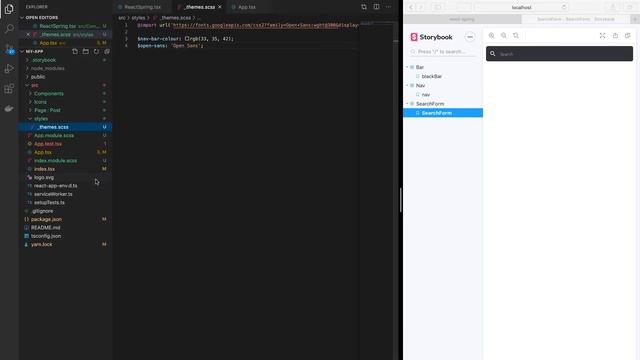Split the editor to the right
Image resolution: width=640 pixels, height=360 pixels.
(376, 7)
